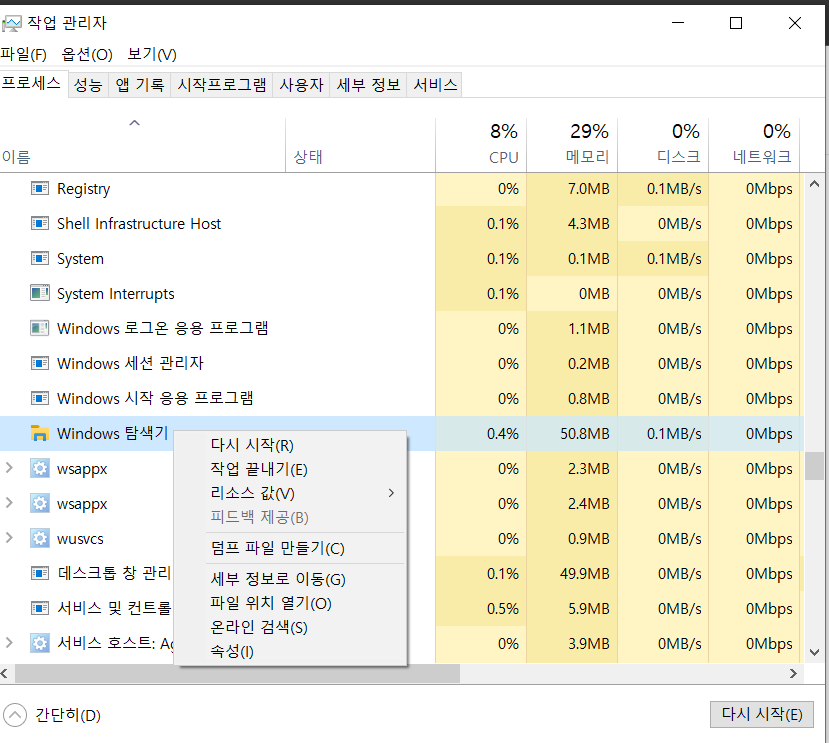Click the System process icon
The image size is (829, 743).
click(x=40, y=259)
